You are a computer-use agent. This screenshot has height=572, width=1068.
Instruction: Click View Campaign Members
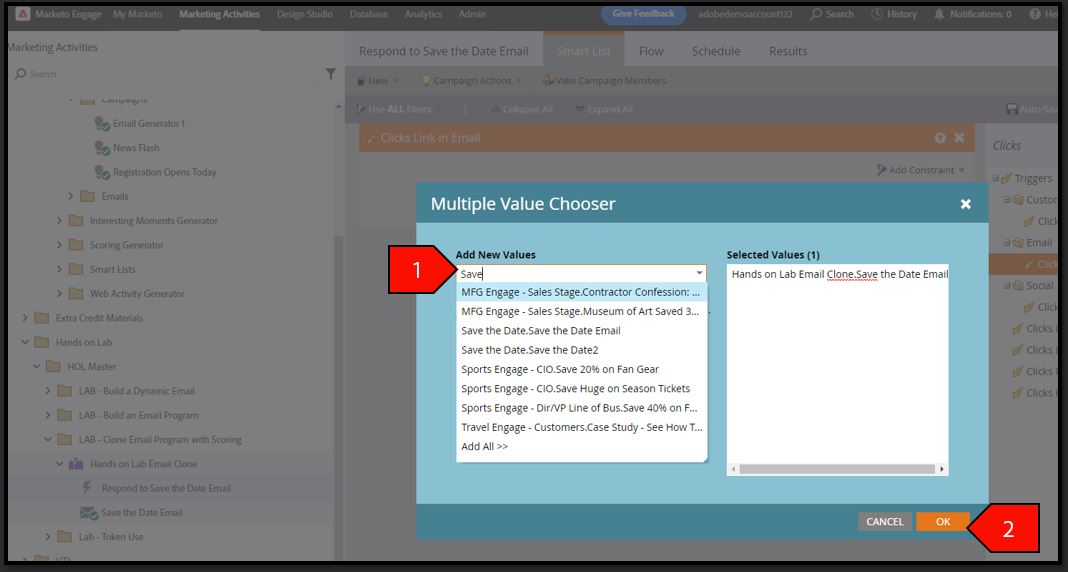click(604, 80)
